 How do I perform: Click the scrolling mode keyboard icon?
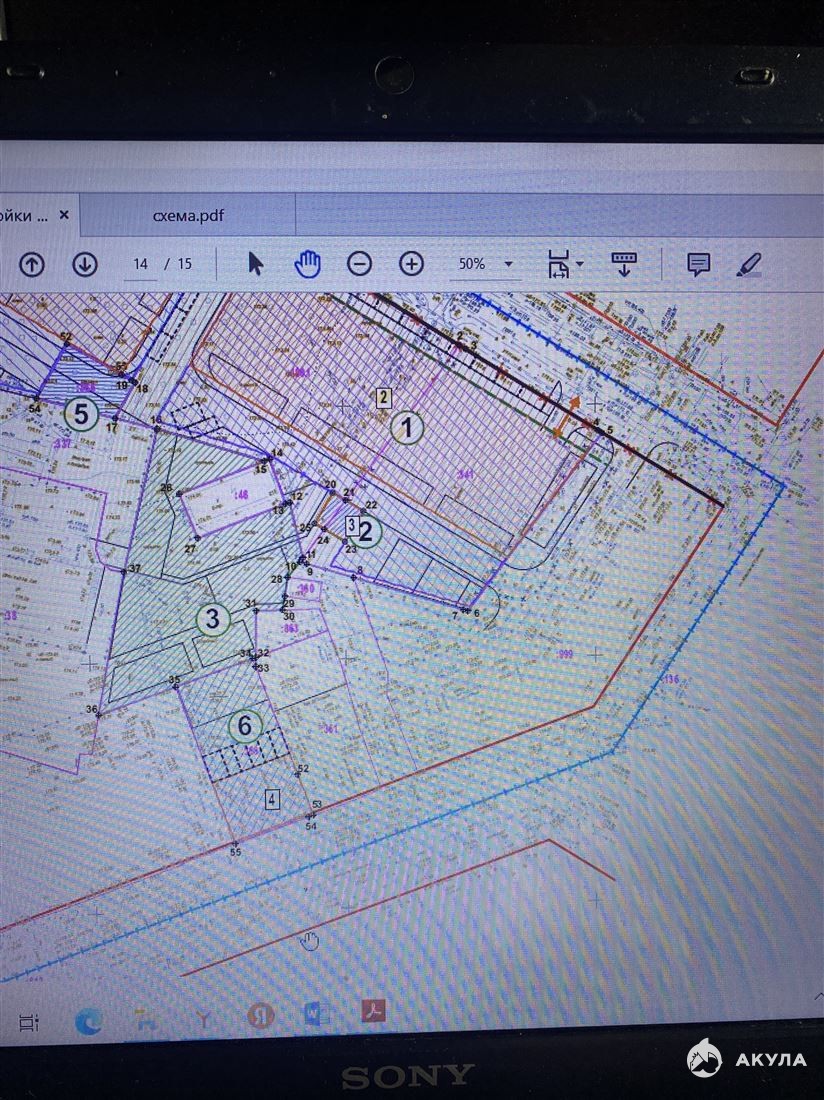tap(624, 264)
